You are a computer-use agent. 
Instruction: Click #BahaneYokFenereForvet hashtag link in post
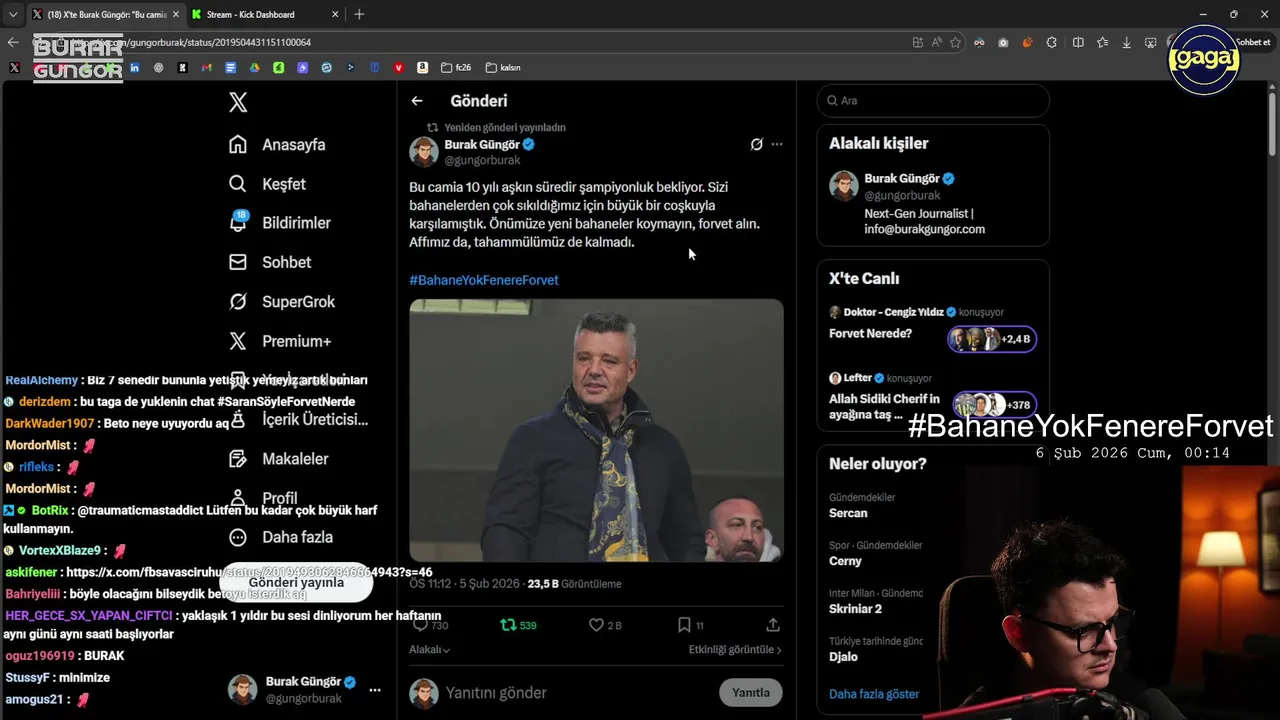[x=484, y=280]
